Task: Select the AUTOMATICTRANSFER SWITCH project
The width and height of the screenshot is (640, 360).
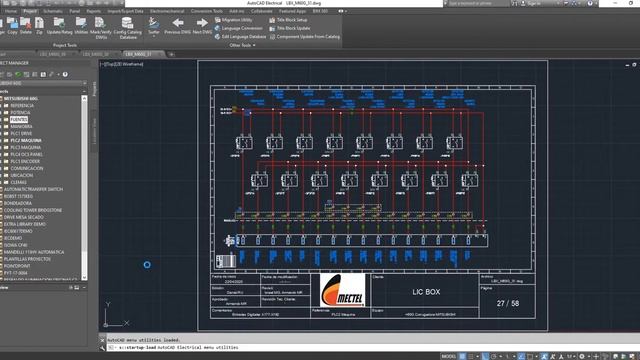Action: 33,189
